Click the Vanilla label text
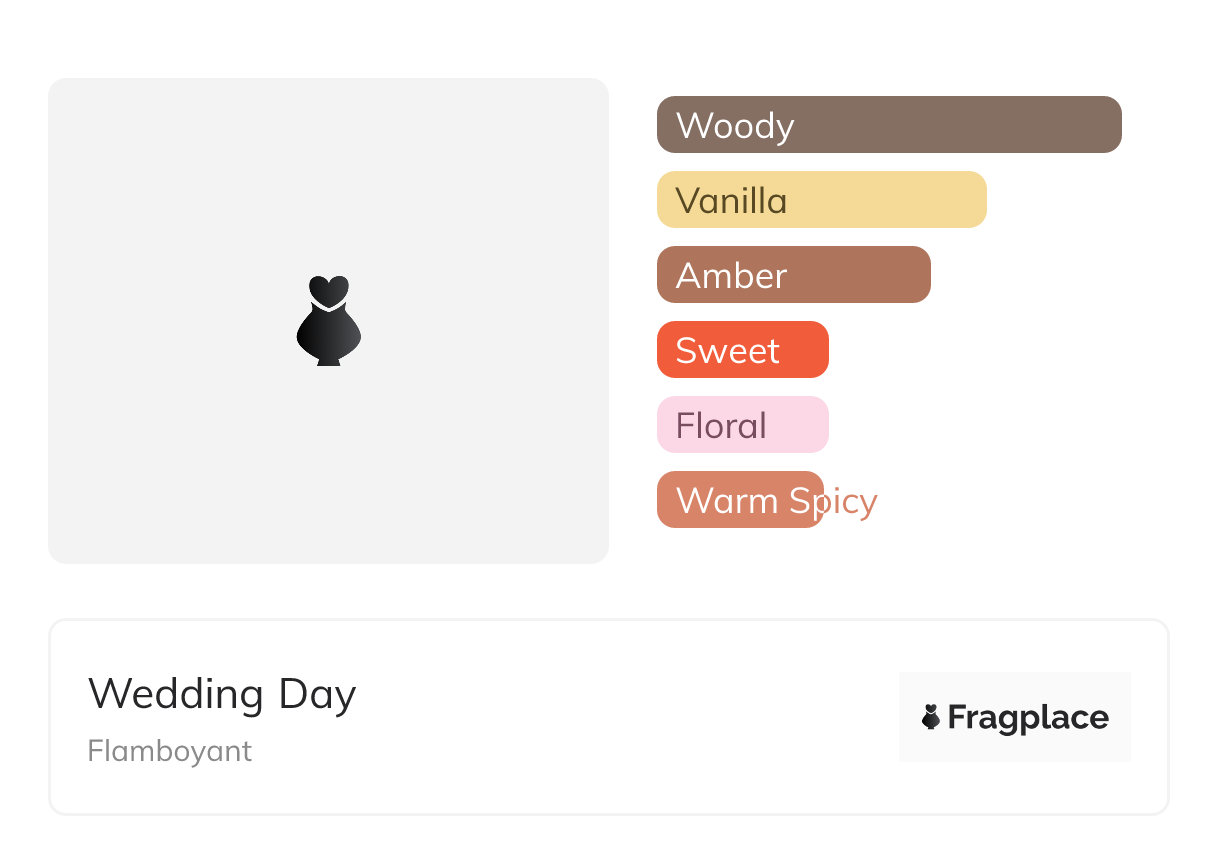The image size is (1218, 864). pyautogui.click(x=731, y=201)
